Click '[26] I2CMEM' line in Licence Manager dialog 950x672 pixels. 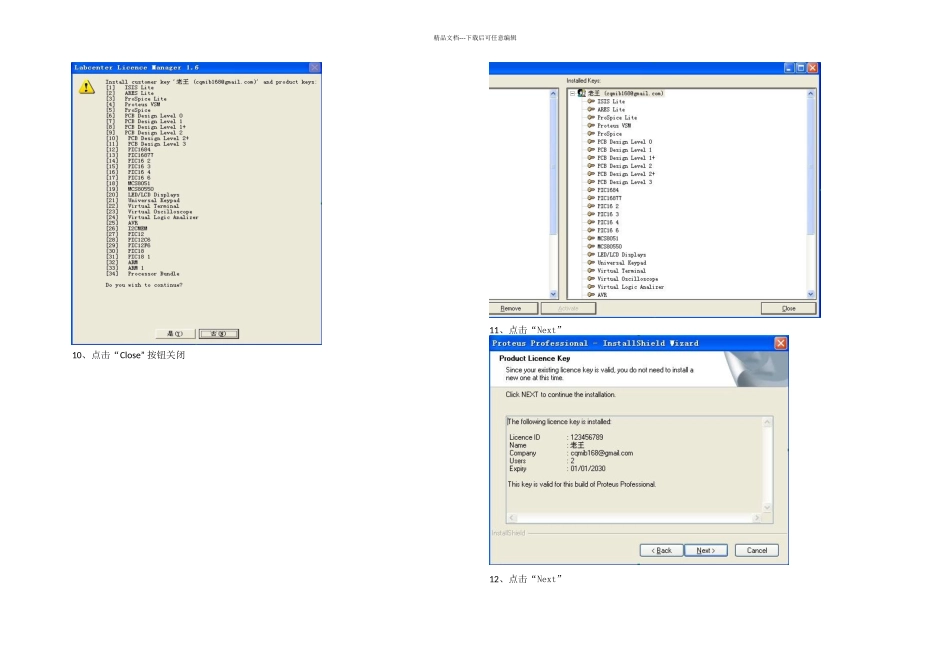tap(127, 228)
